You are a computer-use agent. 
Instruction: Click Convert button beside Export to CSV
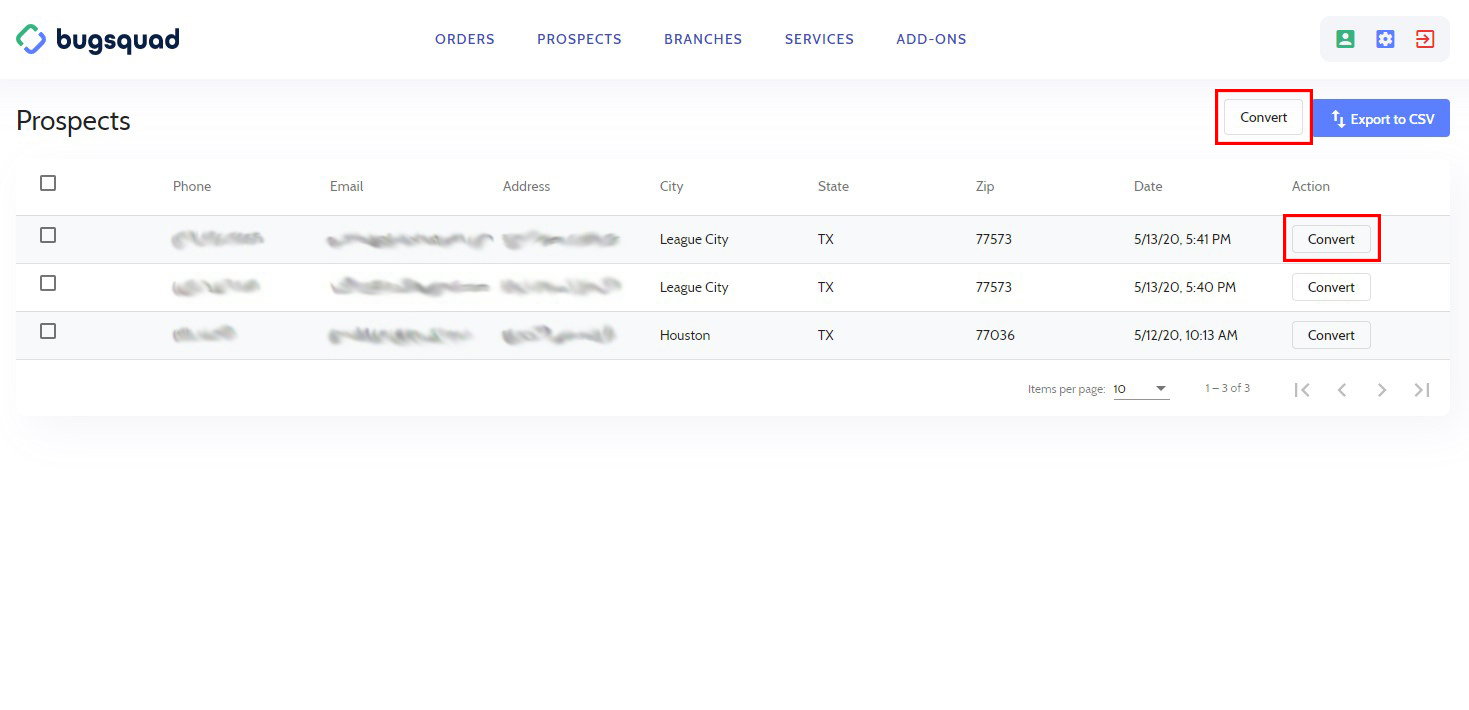click(x=1264, y=117)
